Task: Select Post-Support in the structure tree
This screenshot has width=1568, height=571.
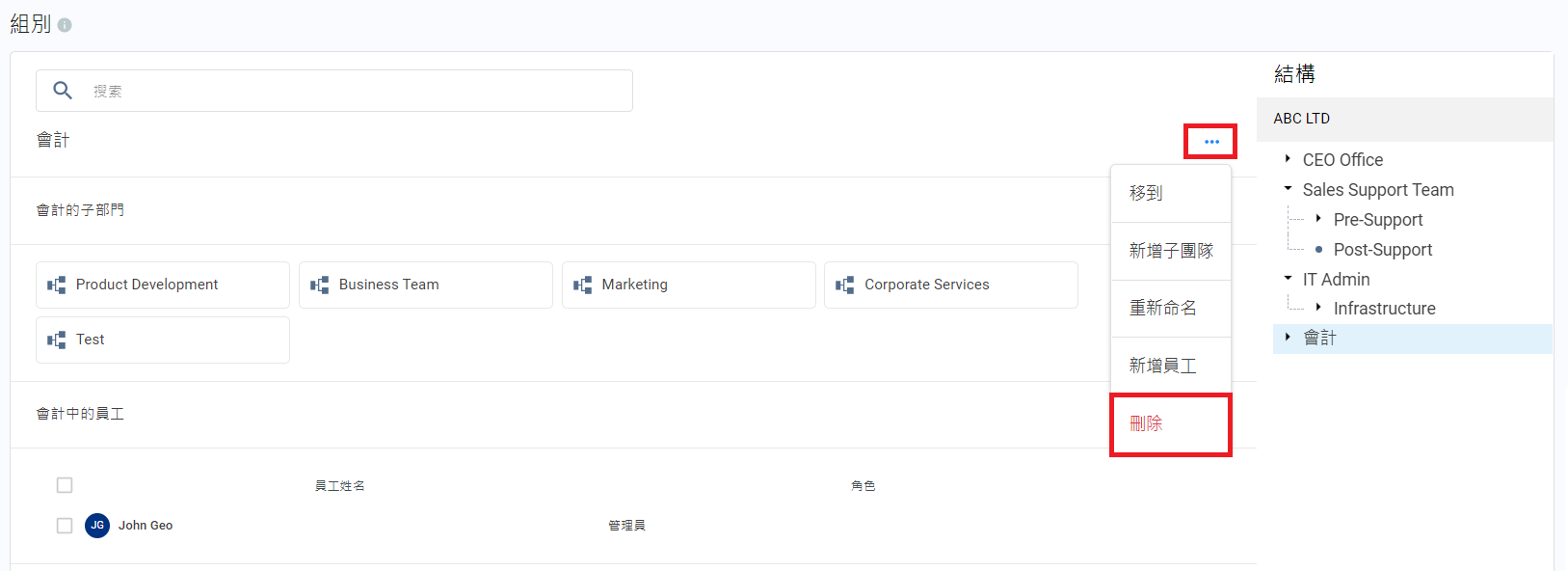Action: pos(1382,250)
